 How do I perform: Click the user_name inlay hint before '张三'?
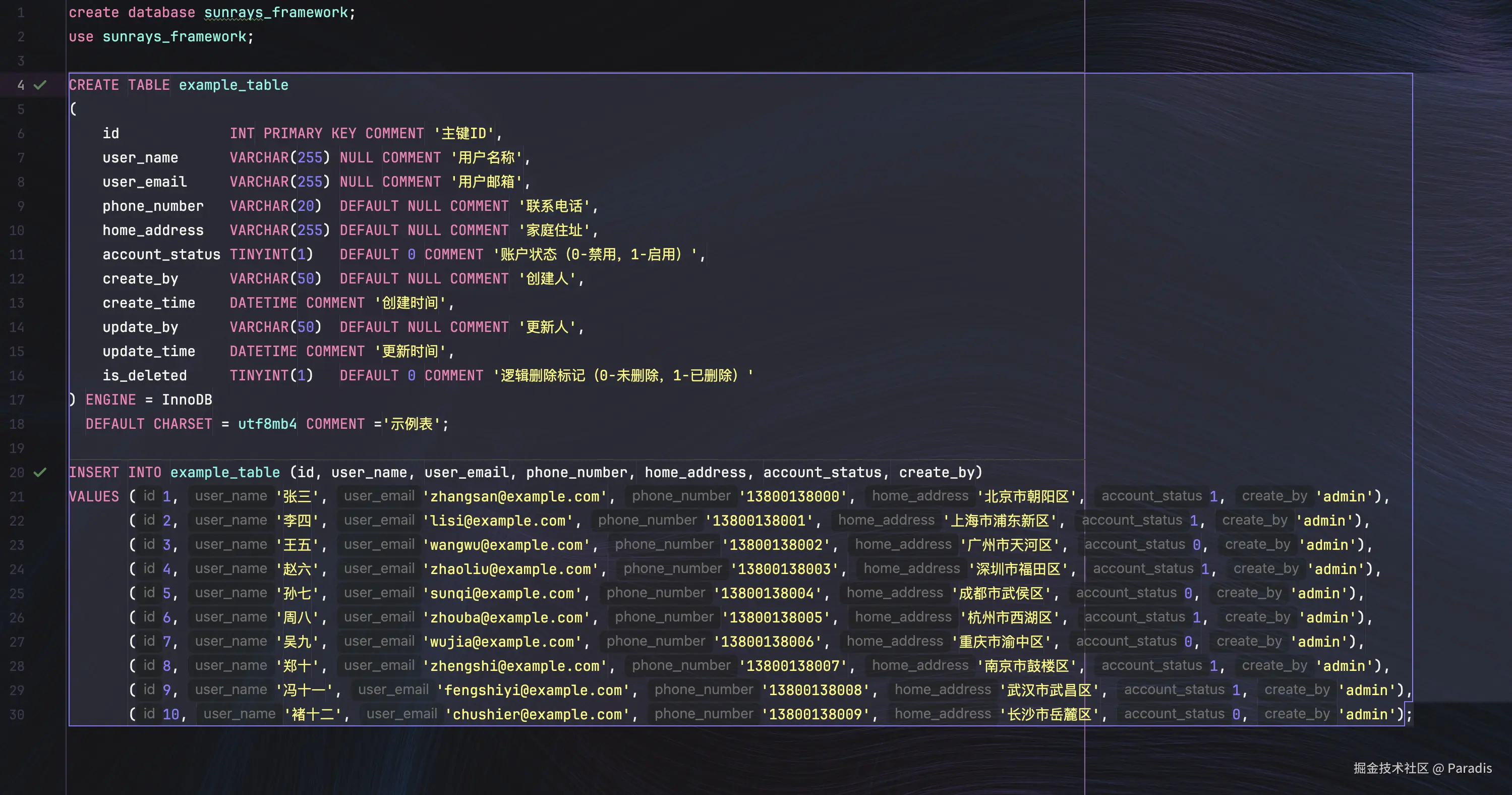[x=230, y=496]
